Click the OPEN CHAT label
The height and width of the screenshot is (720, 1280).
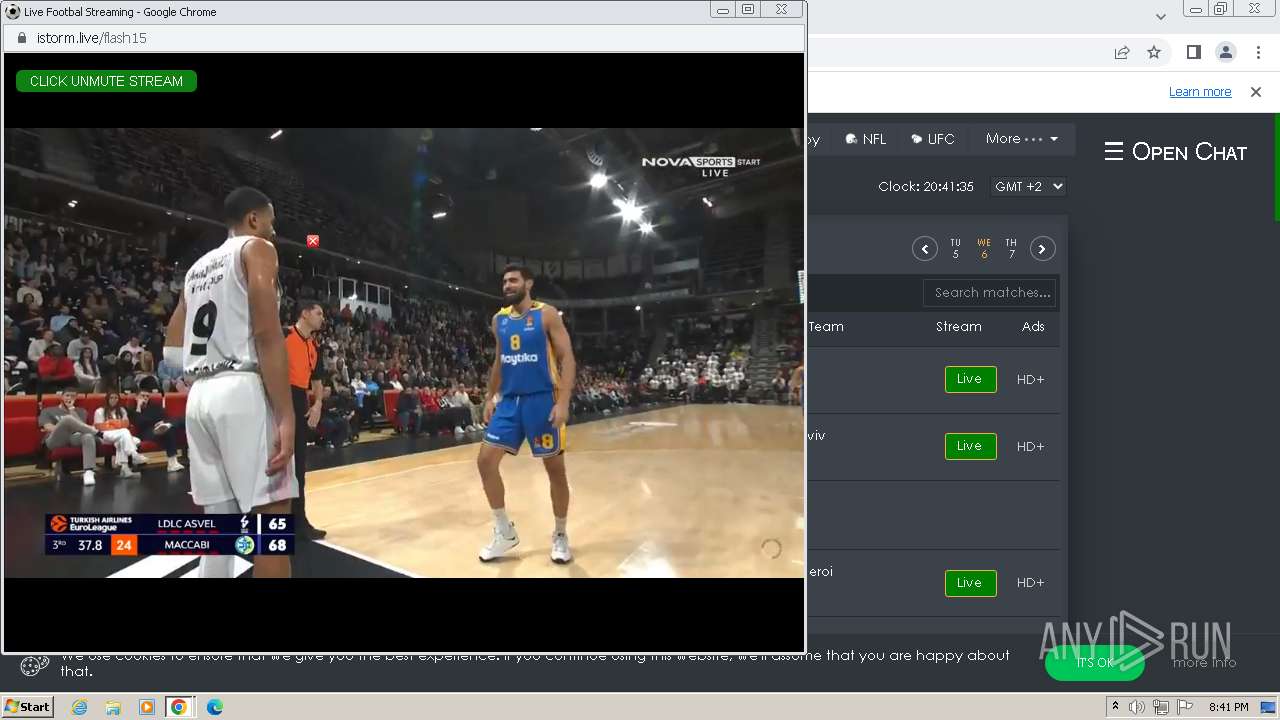pyautogui.click(x=1189, y=152)
